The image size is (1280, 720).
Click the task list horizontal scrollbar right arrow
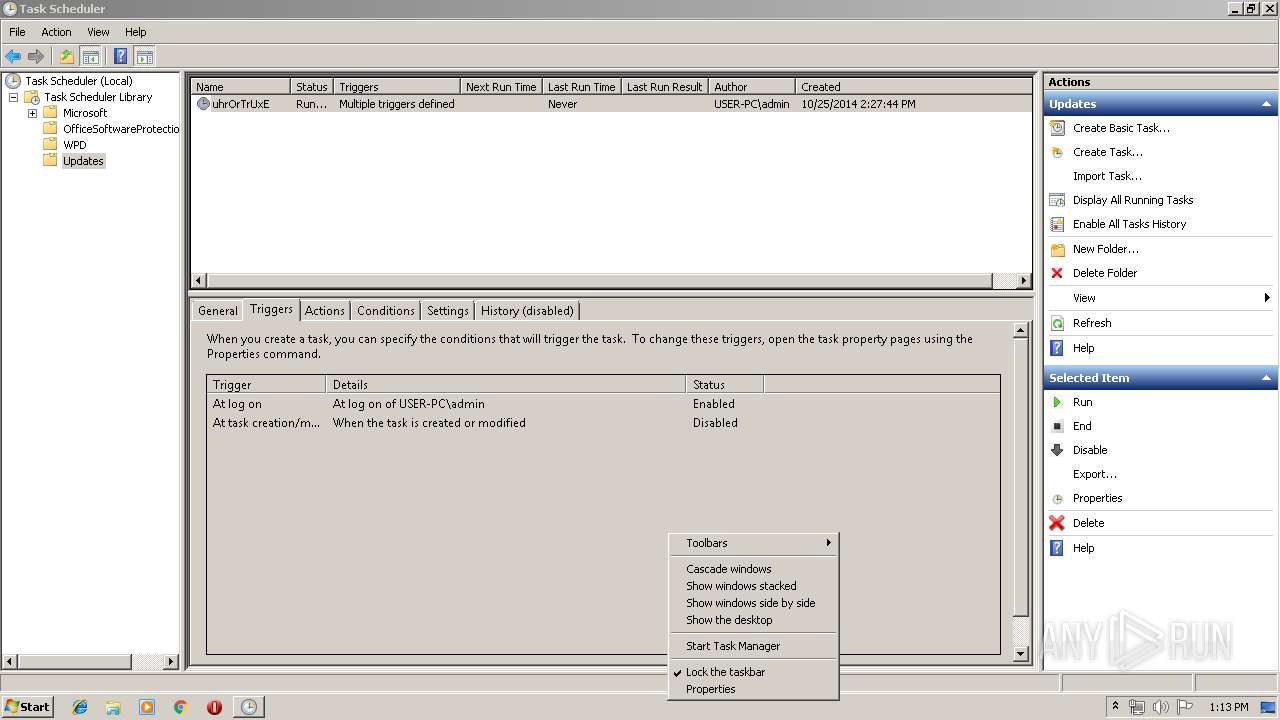(1024, 281)
